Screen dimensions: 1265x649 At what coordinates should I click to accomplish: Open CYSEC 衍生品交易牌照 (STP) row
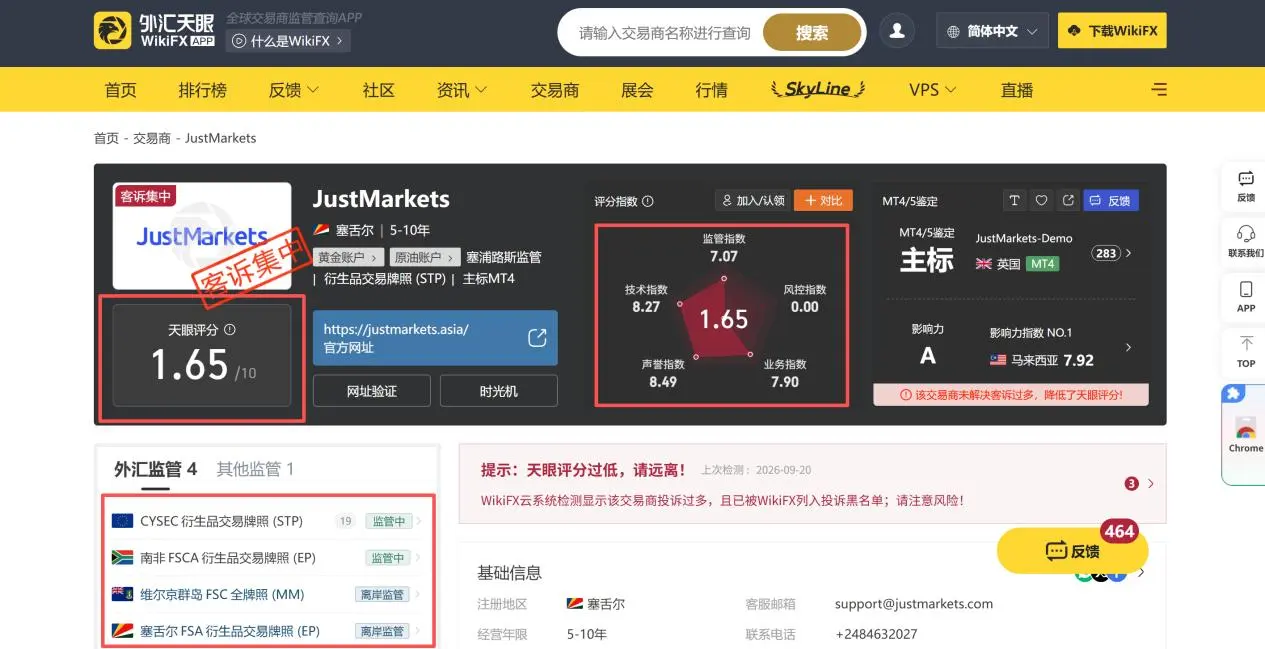(x=268, y=520)
